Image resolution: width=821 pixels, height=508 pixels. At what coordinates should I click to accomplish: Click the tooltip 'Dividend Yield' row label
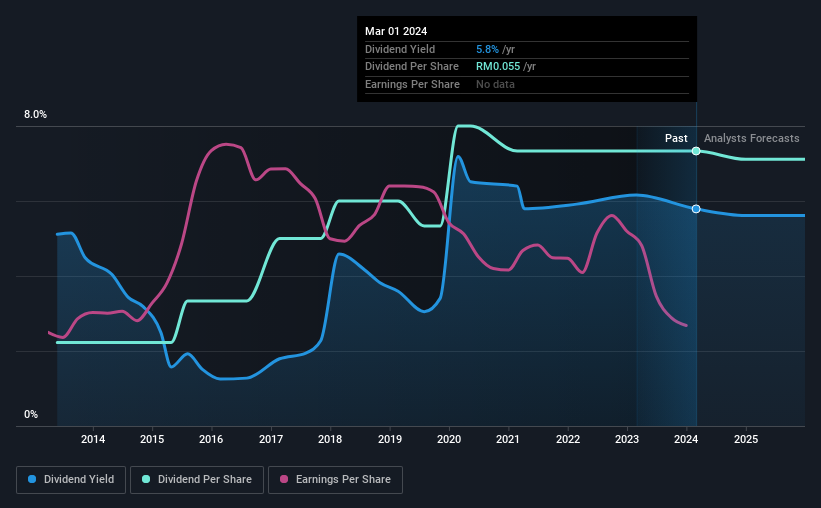(x=400, y=49)
